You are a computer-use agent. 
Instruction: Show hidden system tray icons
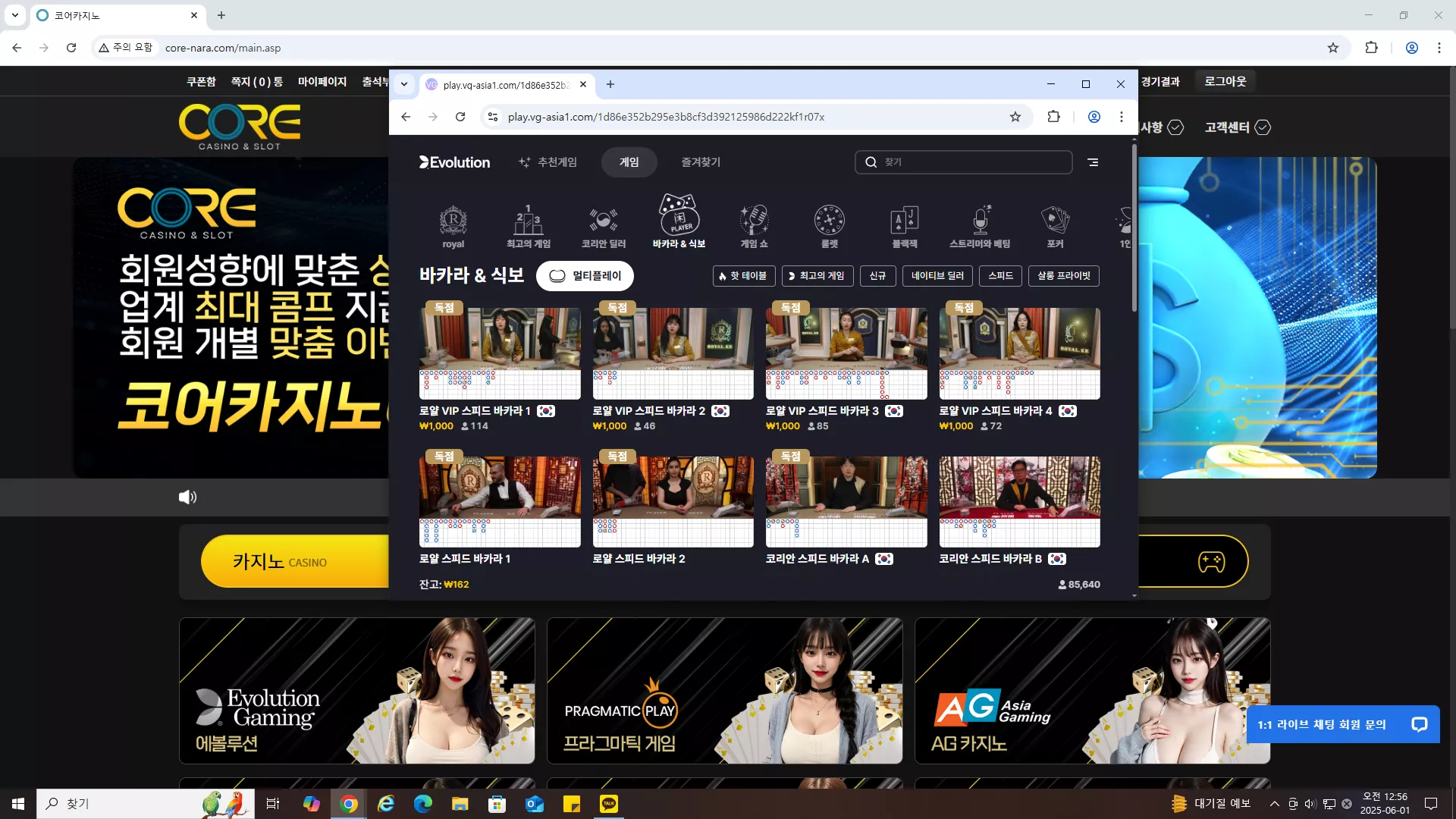pyautogui.click(x=1275, y=804)
